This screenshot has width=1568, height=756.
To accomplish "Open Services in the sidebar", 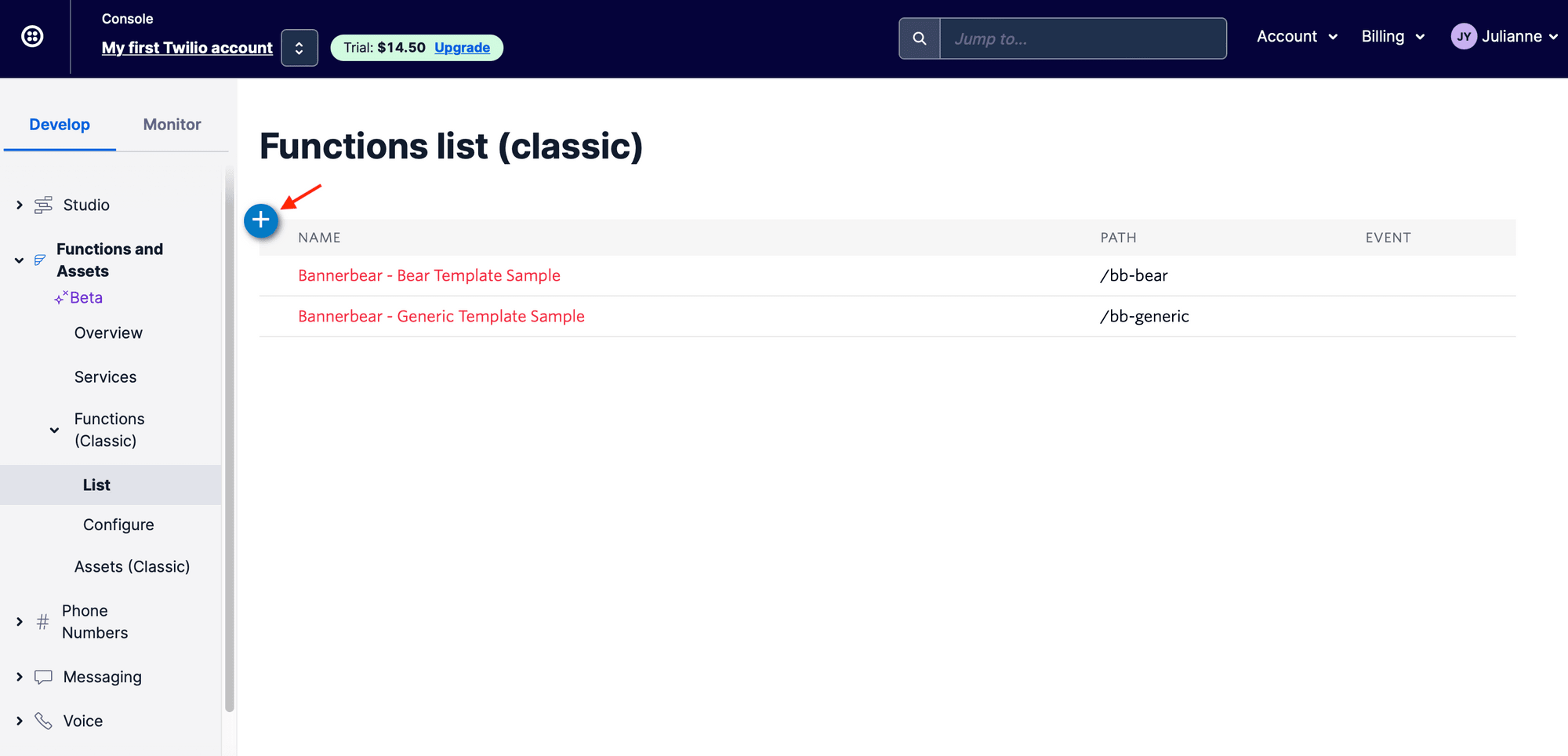I will [x=105, y=377].
